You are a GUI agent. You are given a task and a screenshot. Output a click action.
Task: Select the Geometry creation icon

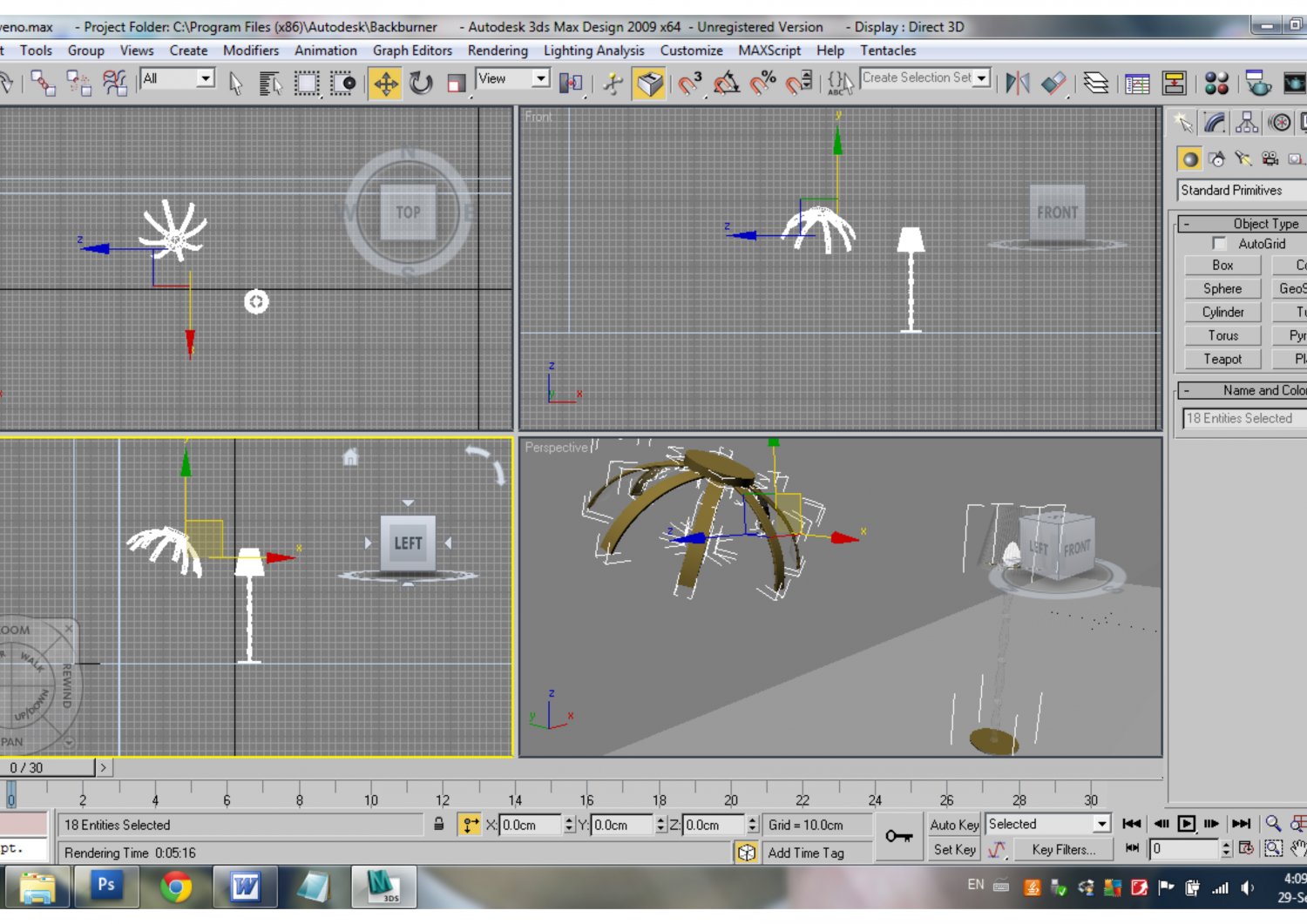point(1190,158)
